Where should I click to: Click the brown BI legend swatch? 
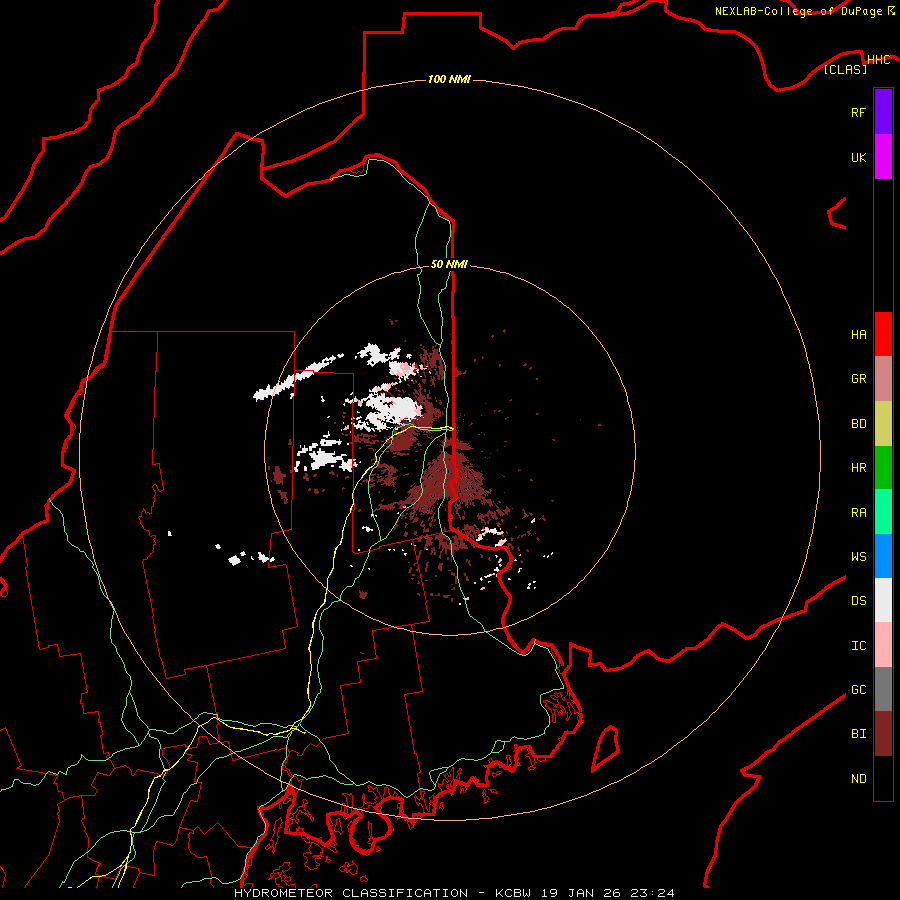[883, 734]
